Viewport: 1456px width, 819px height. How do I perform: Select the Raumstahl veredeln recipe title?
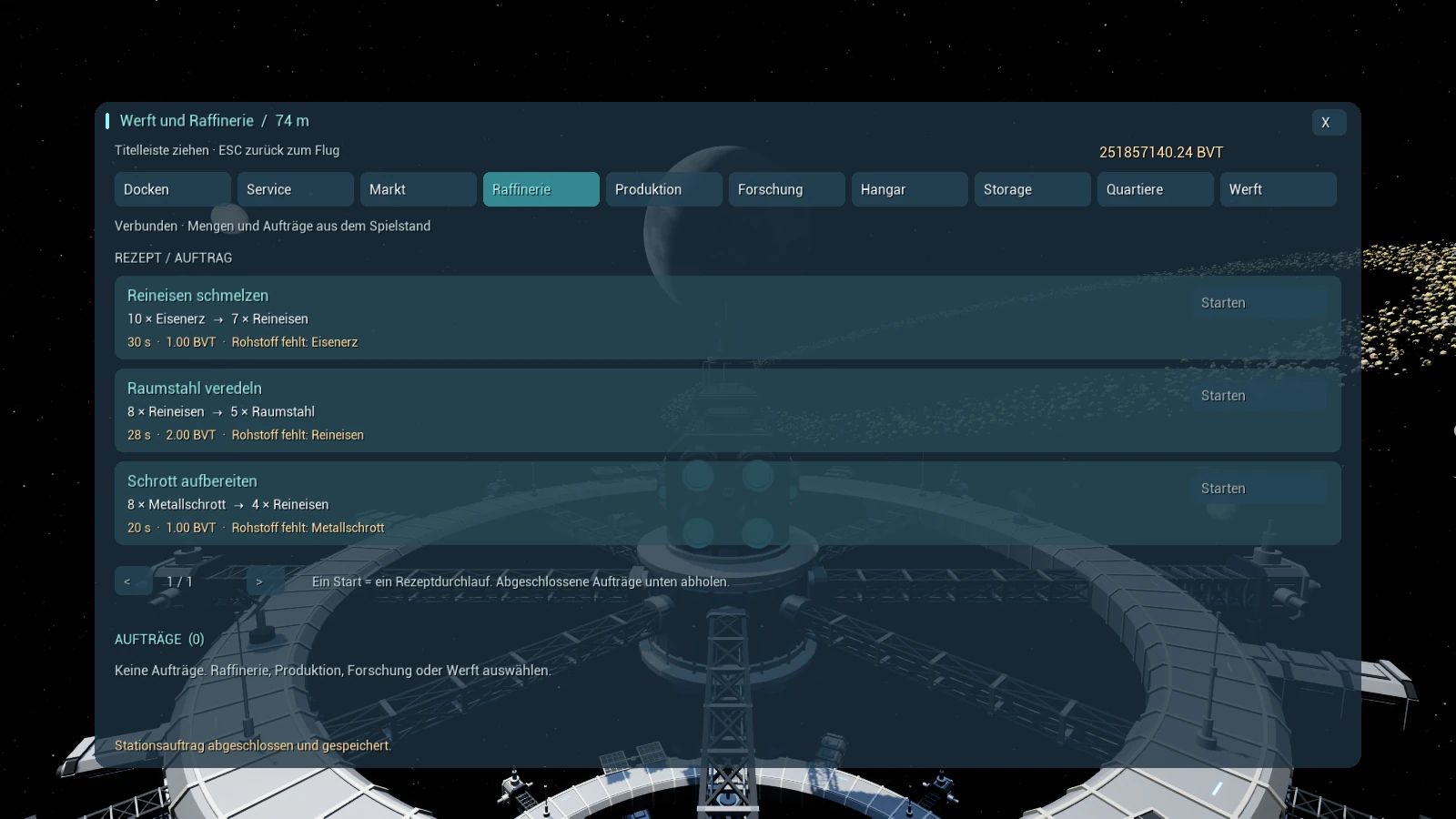(194, 389)
